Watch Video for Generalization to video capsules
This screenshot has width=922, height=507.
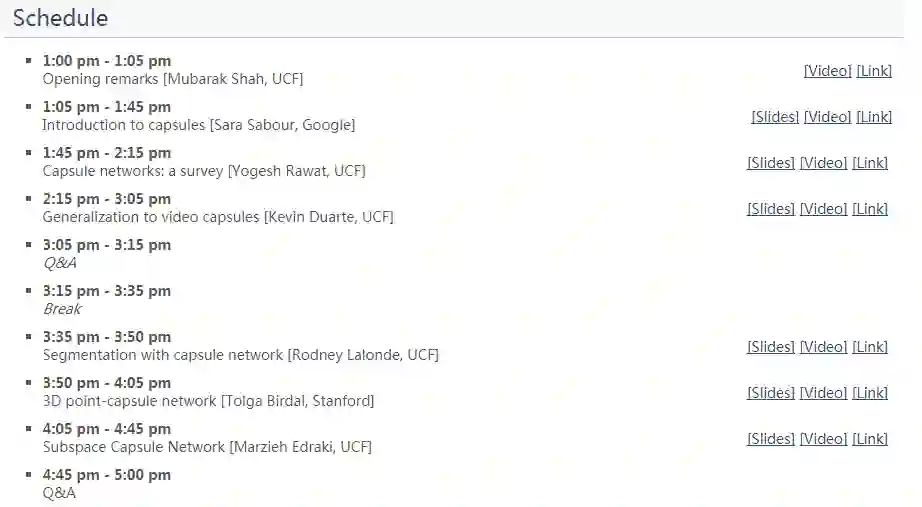click(823, 209)
